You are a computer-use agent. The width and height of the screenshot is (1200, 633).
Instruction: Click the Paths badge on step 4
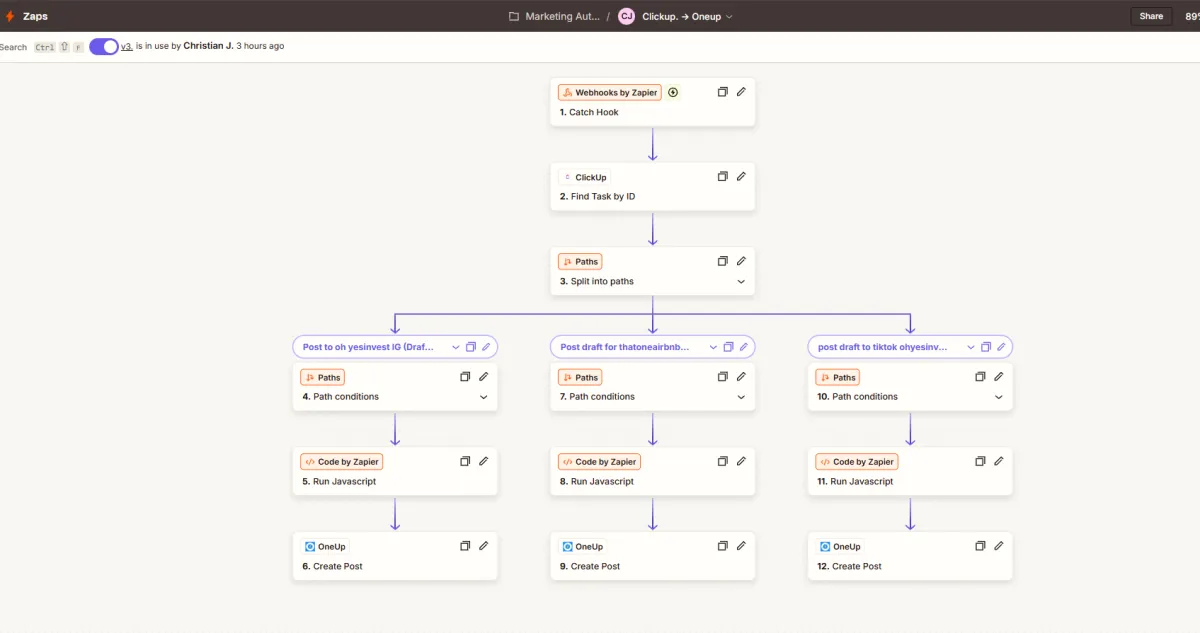point(323,377)
